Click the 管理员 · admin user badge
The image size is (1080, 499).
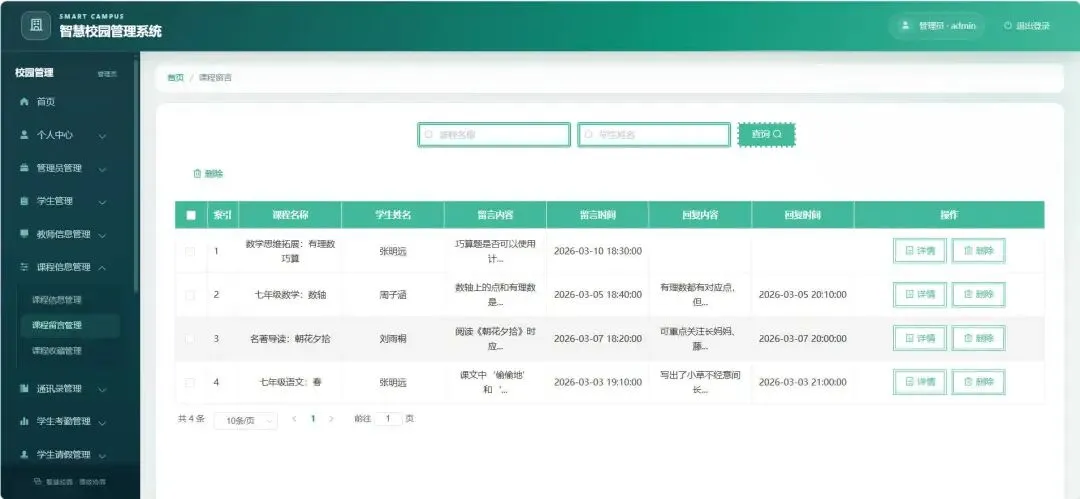939,26
